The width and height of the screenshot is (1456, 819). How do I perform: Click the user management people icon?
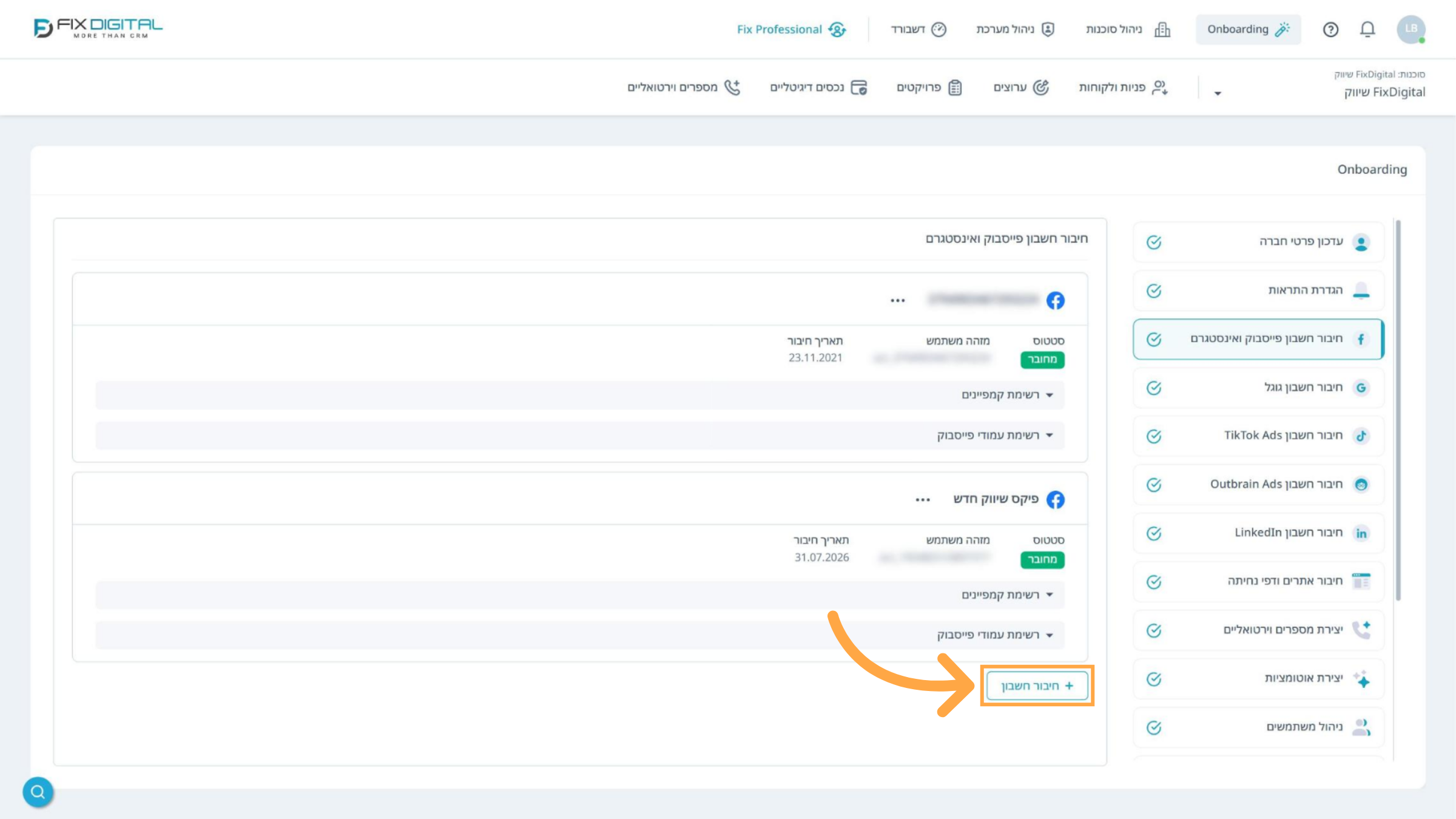(x=1361, y=727)
